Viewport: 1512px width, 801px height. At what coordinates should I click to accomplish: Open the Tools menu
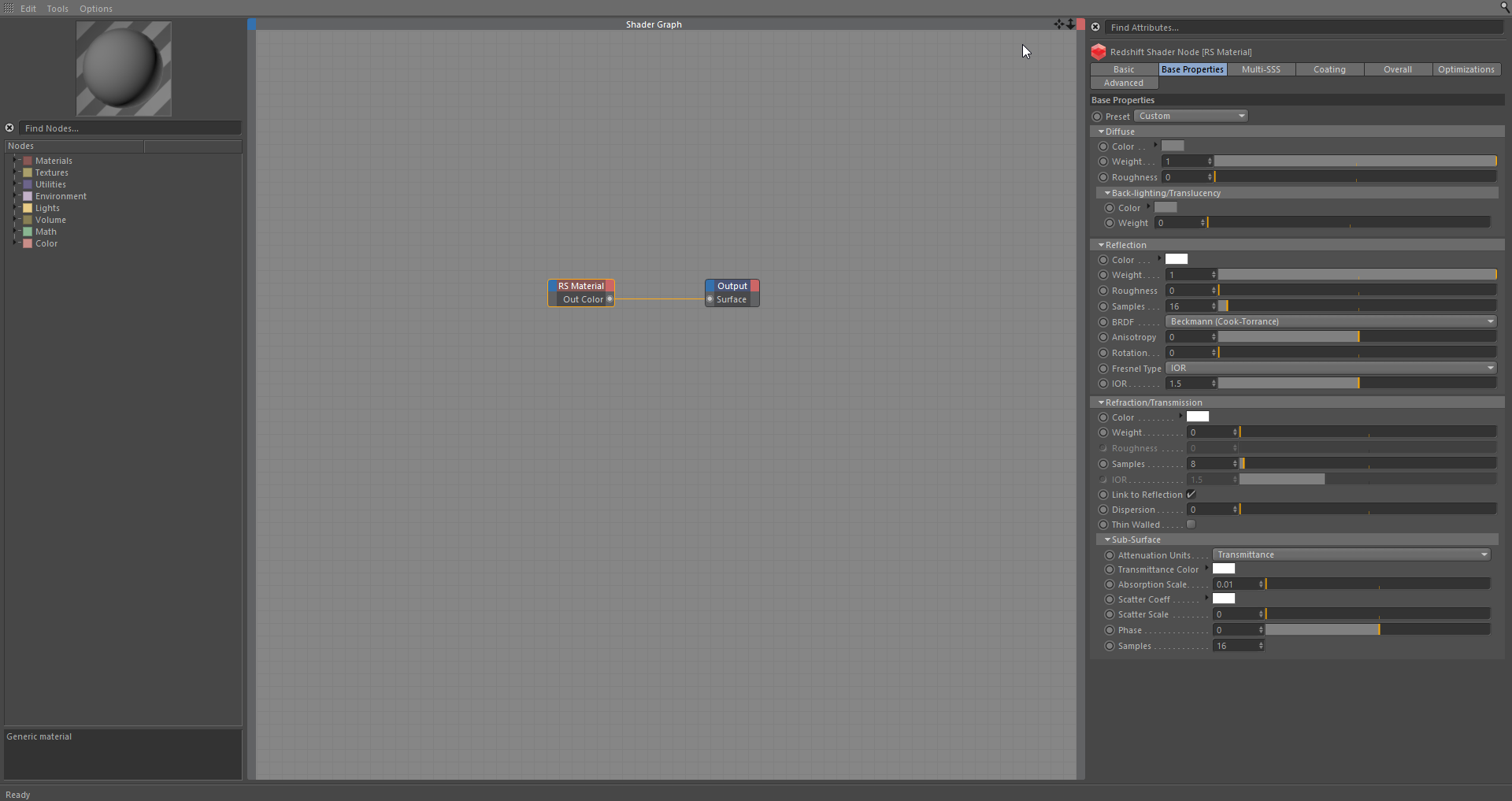[57, 9]
